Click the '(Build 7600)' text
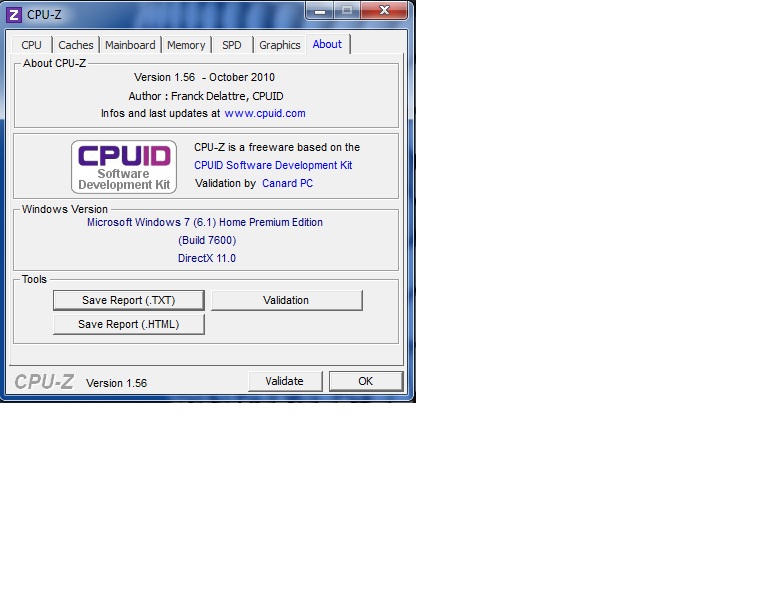768x614 pixels. [207, 240]
